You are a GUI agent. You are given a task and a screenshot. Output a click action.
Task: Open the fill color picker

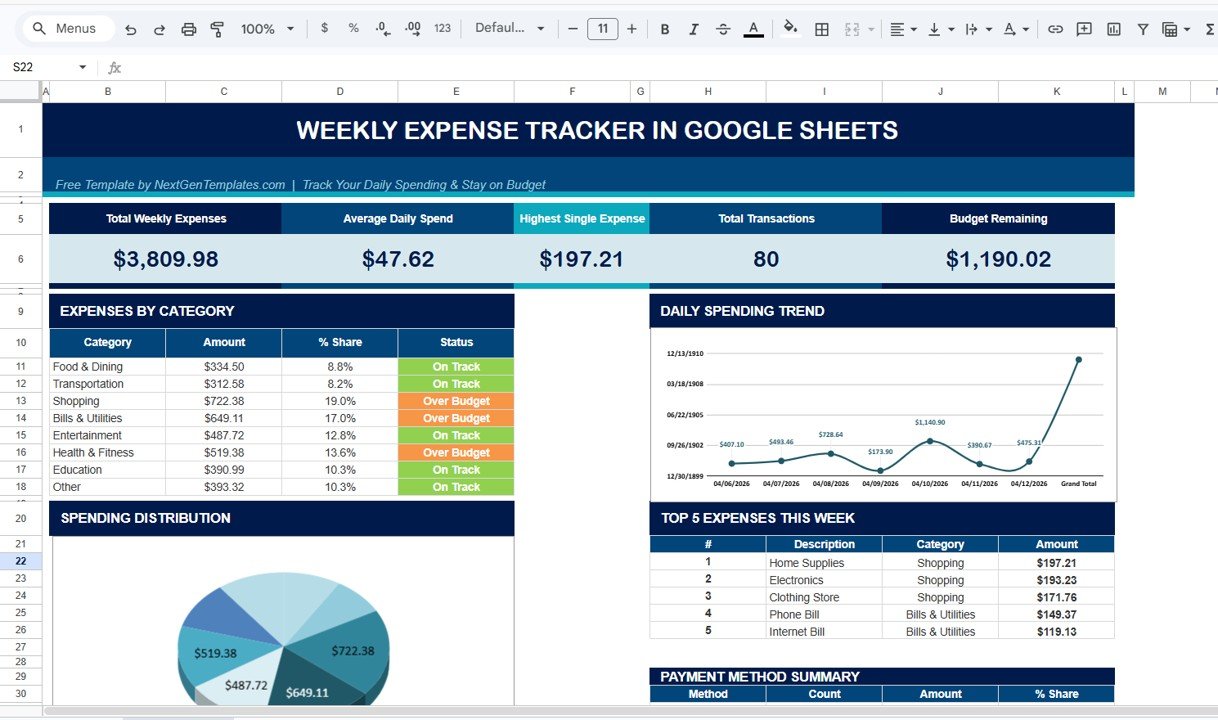(790, 29)
